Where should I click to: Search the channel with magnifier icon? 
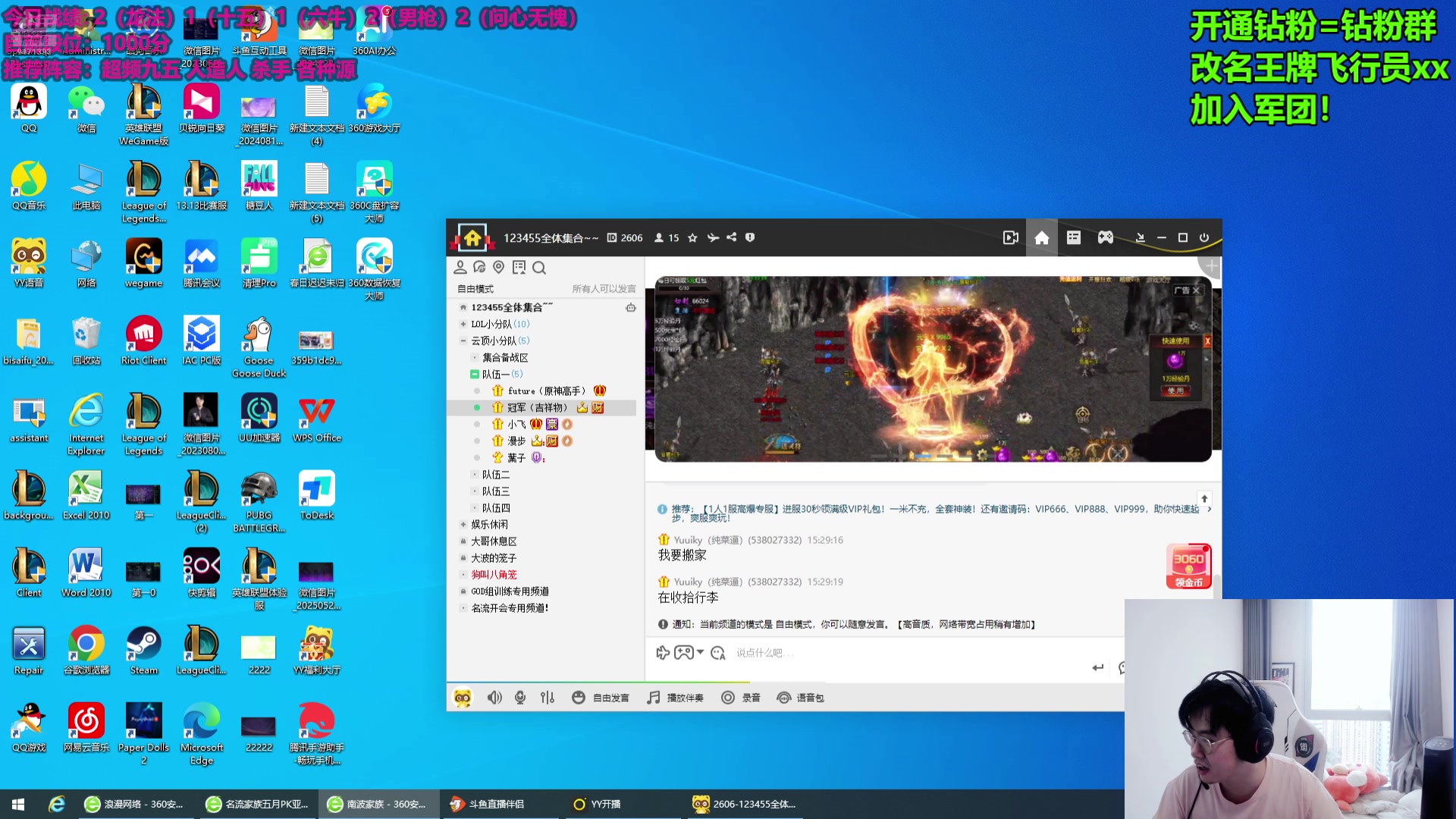tap(539, 268)
